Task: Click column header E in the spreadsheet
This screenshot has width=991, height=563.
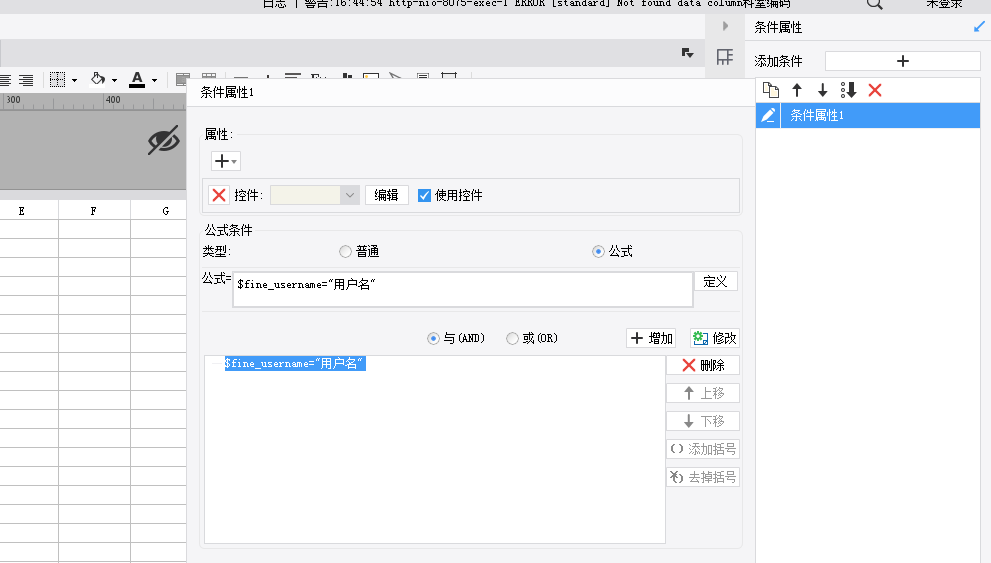Action: [x=21, y=211]
